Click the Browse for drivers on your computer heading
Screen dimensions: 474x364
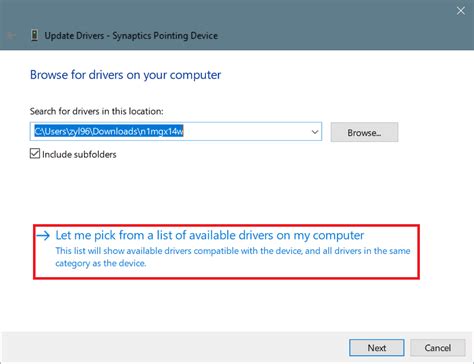[125, 75]
